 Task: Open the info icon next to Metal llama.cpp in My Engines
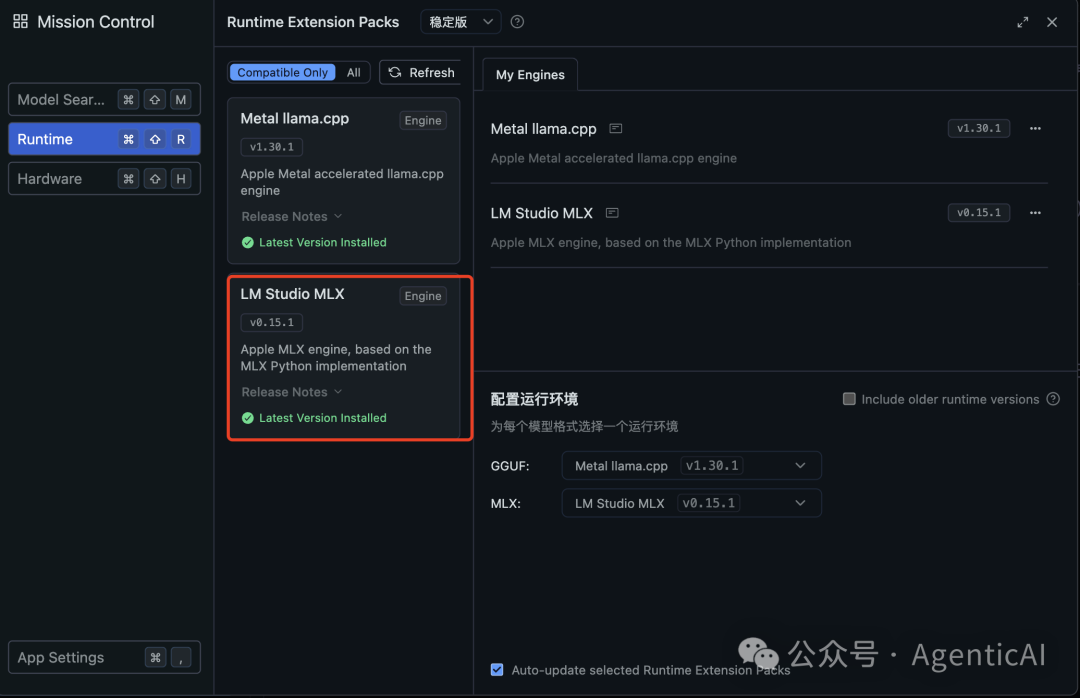(x=616, y=129)
